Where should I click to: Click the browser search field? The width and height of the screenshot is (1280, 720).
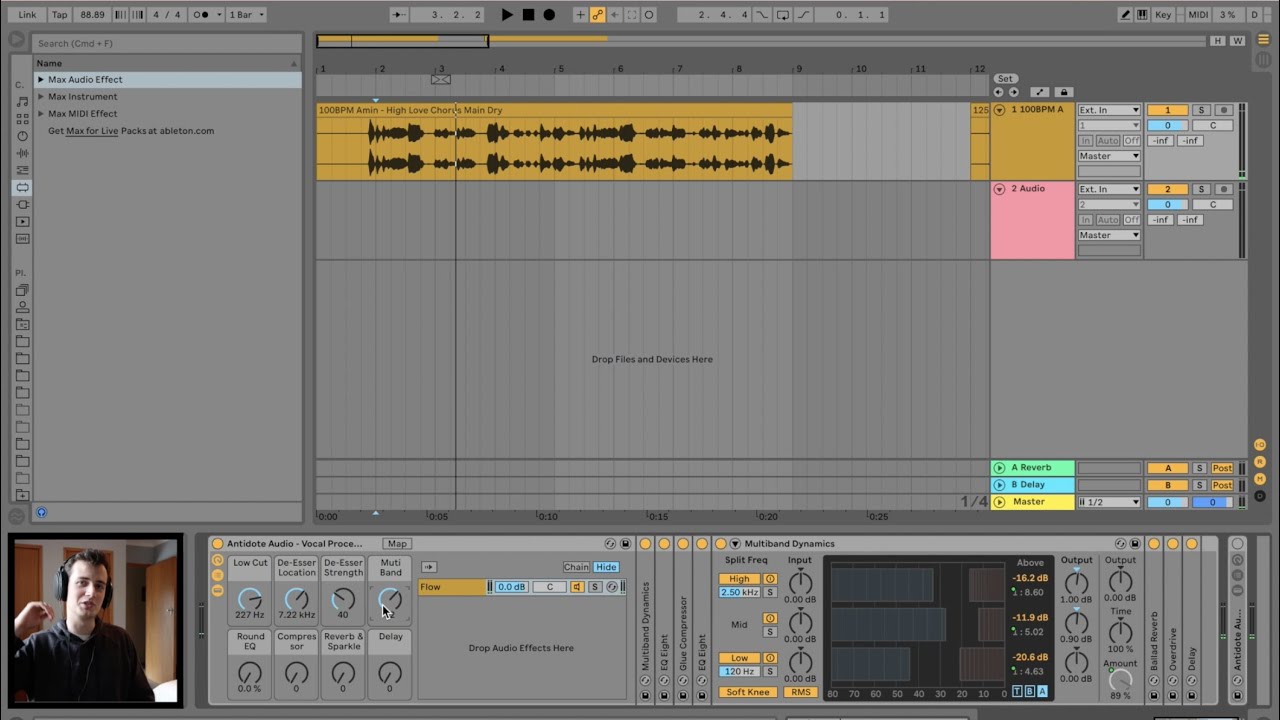click(165, 43)
